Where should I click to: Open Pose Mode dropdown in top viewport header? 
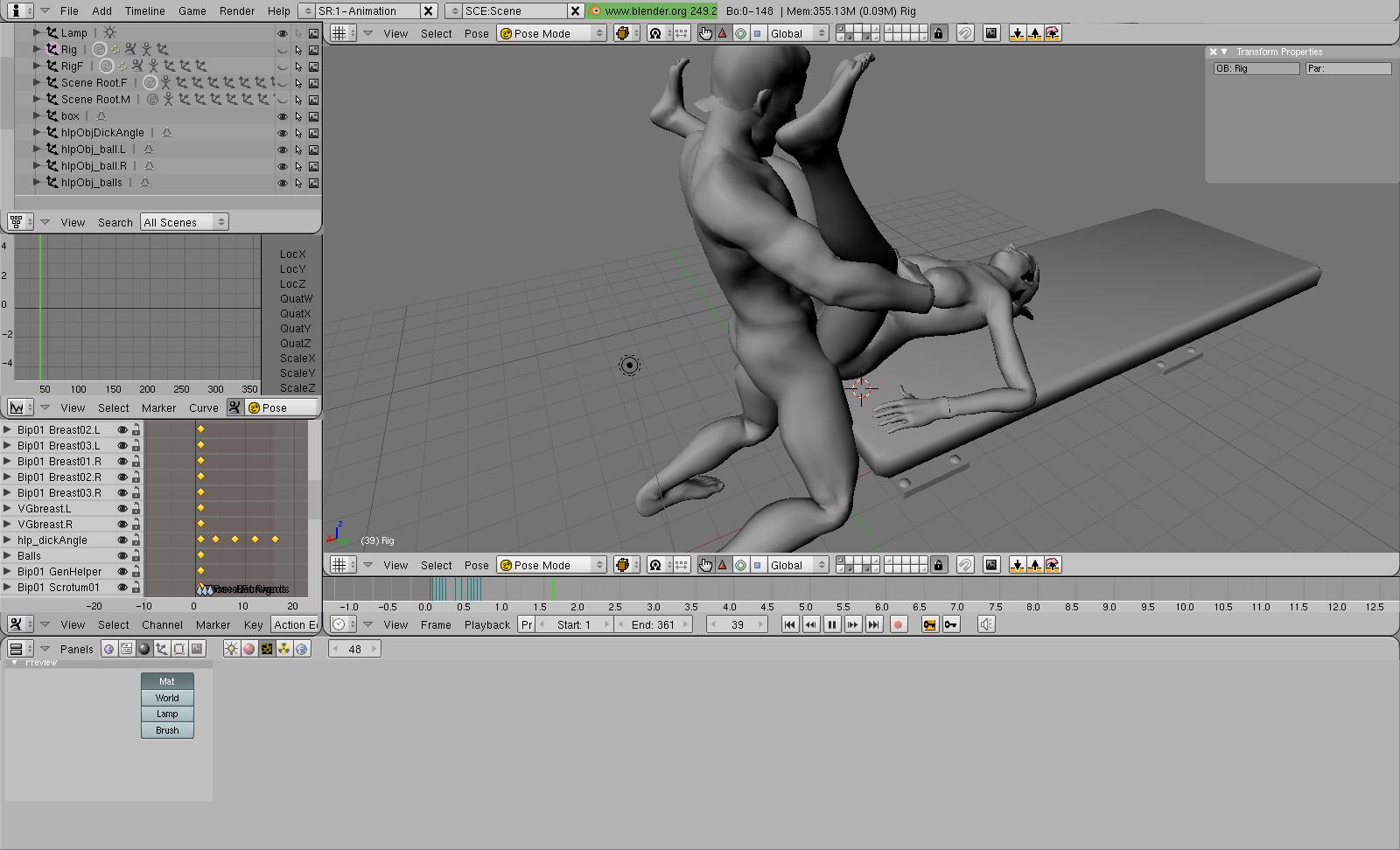tap(551, 33)
